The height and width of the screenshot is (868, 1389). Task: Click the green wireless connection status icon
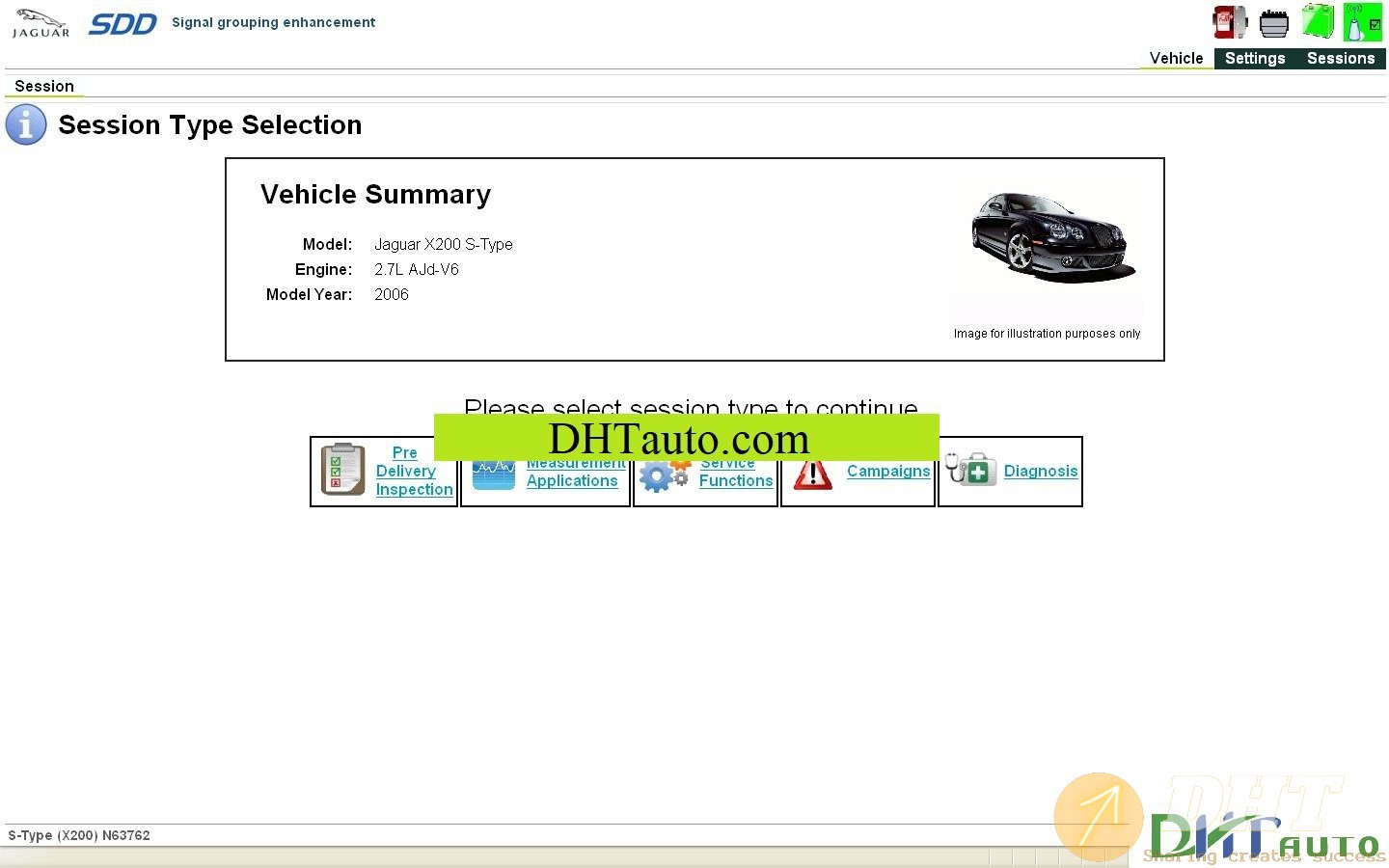pyautogui.click(x=1363, y=22)
